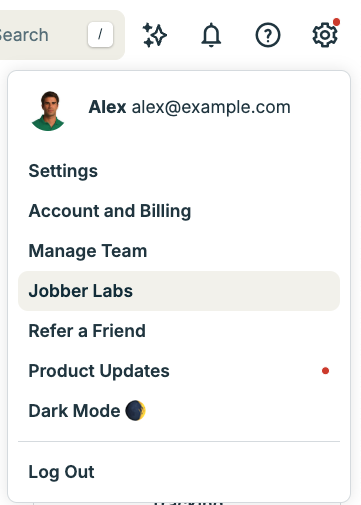Open the sparkle AI assistant icon

click(x=155, y=35)
